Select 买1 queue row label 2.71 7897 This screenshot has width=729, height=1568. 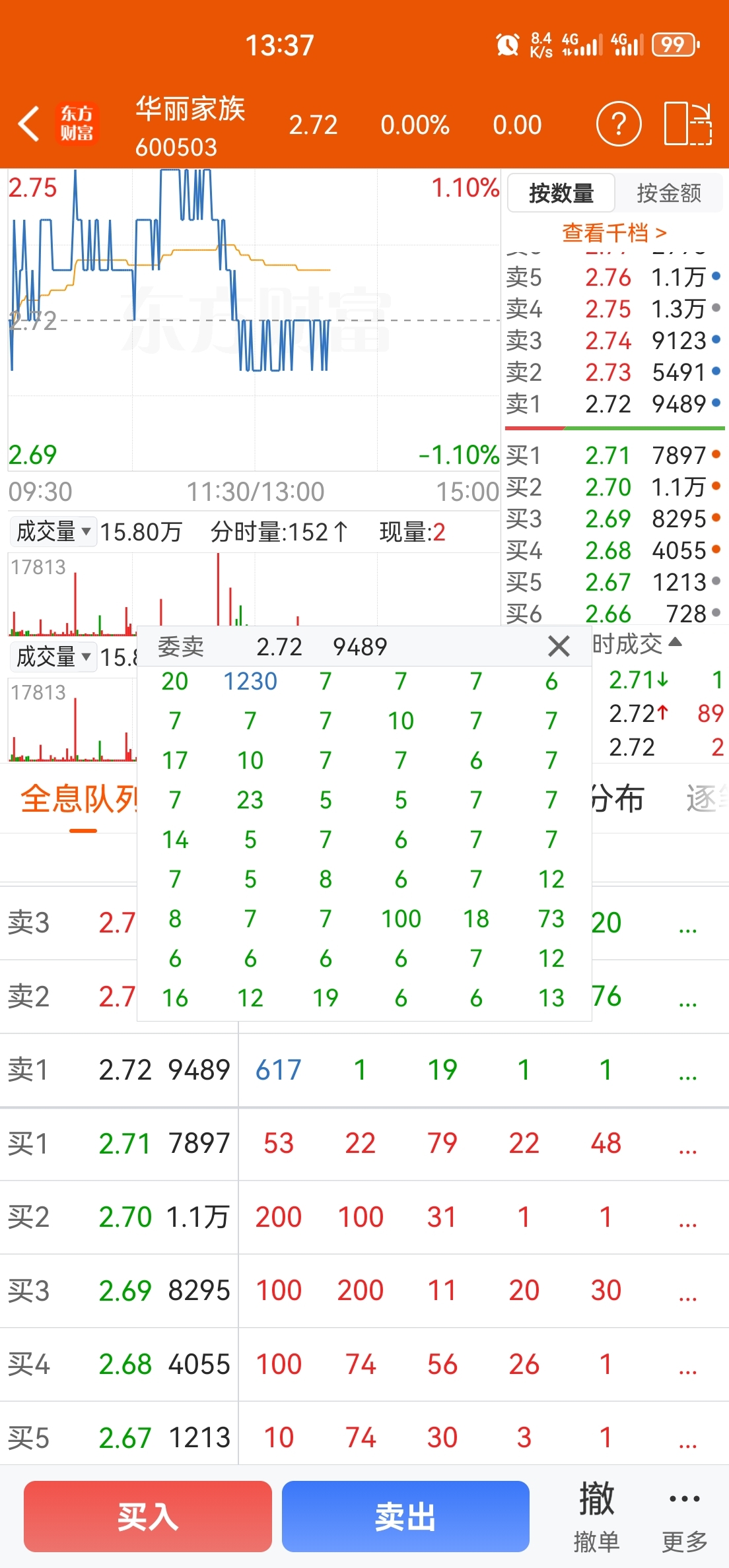pos(119,1144)
